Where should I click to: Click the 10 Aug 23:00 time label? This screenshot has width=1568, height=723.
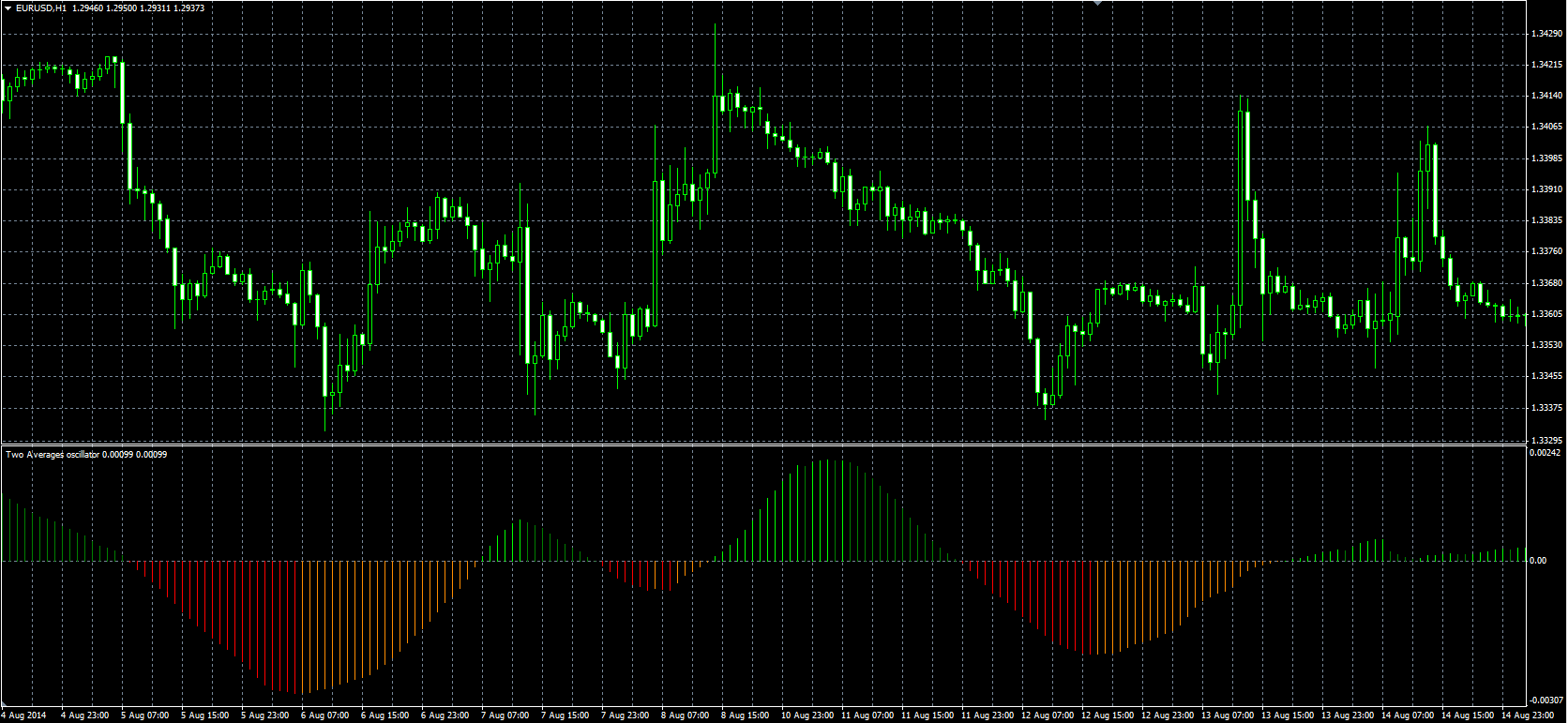pos(807,715)
